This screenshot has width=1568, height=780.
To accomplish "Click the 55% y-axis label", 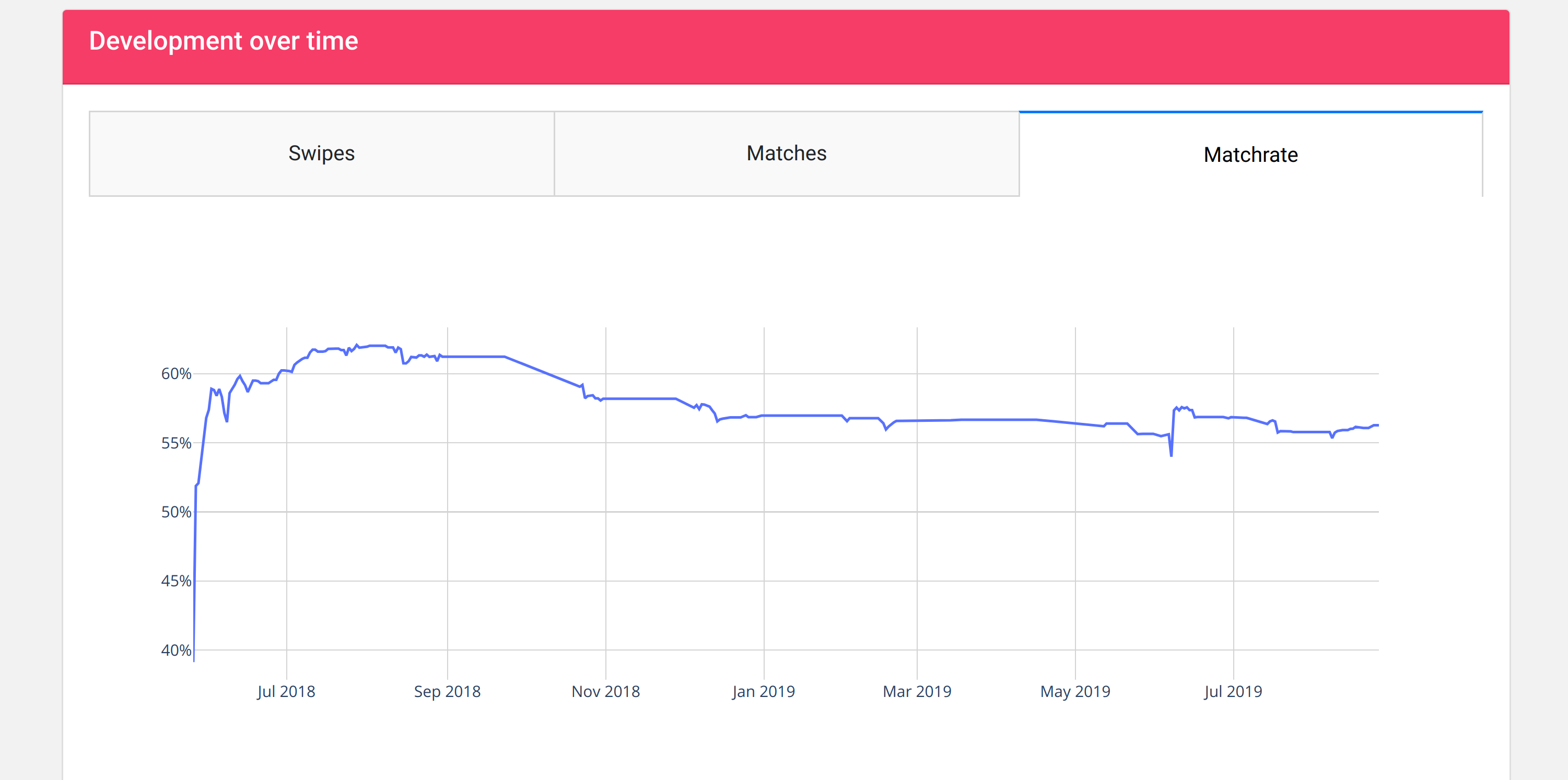I will 176,443.
